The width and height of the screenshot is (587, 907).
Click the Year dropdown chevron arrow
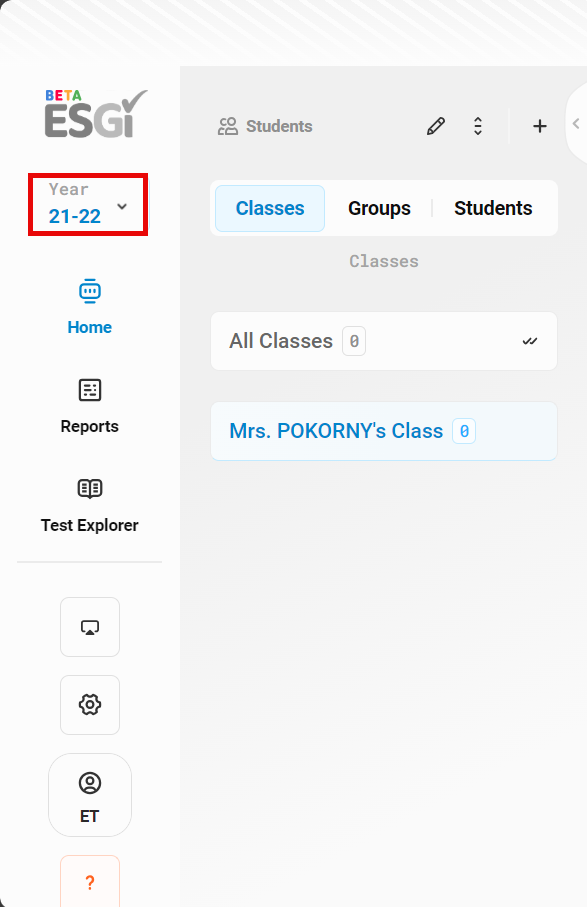122,207
